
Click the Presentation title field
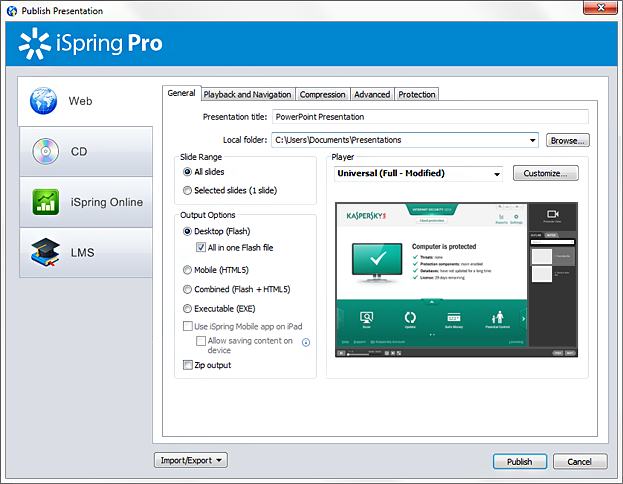click(x=430, y=117)
